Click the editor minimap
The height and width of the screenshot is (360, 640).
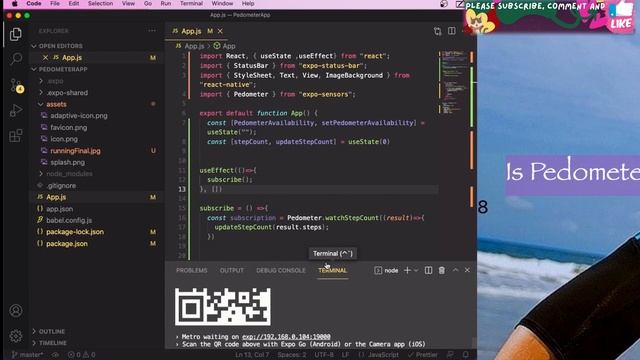pyautogui.click(x=453, y=82)
